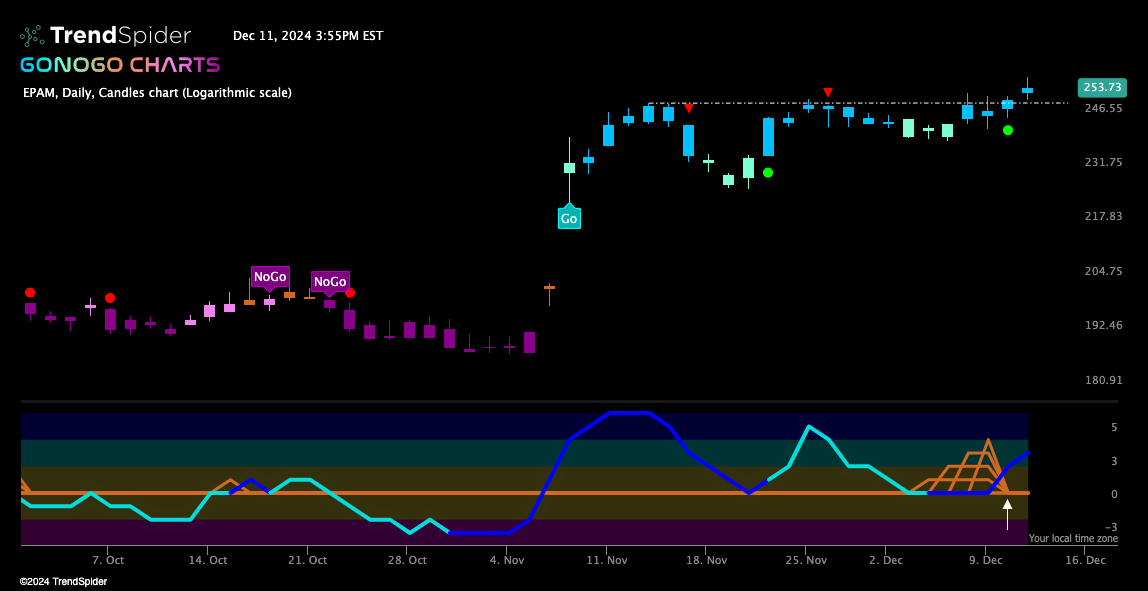Select the red dot above 7. Oct
Image resolution: width=1148 pixels, height=591 pixels.
pos(110,298)
